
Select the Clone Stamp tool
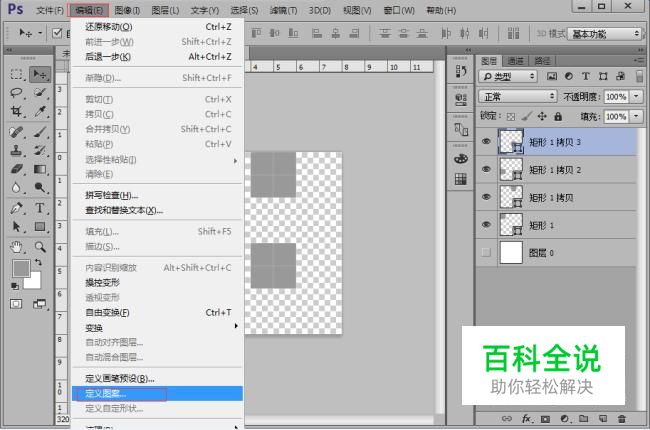[17, 150]
